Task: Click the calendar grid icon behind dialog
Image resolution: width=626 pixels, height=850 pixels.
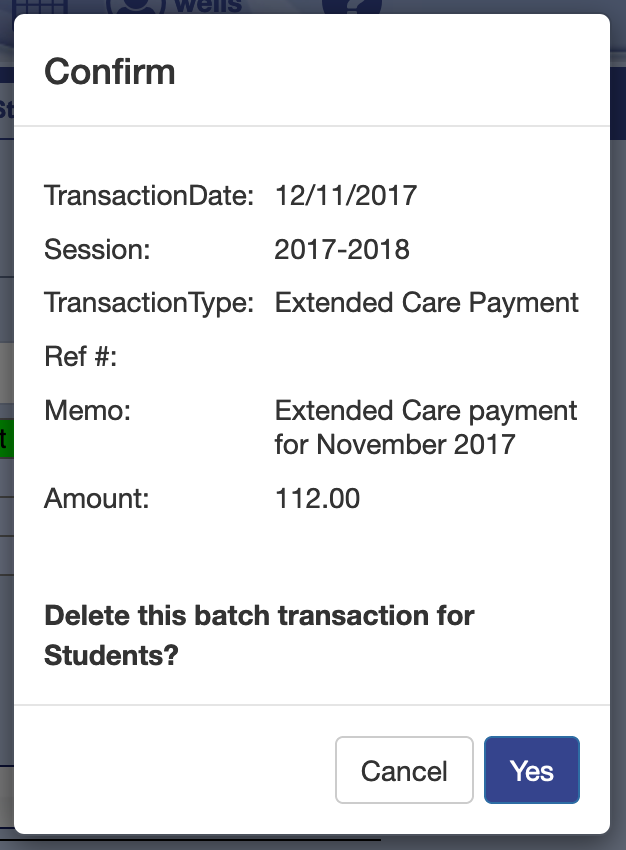Action: click(x=40, y=6)
